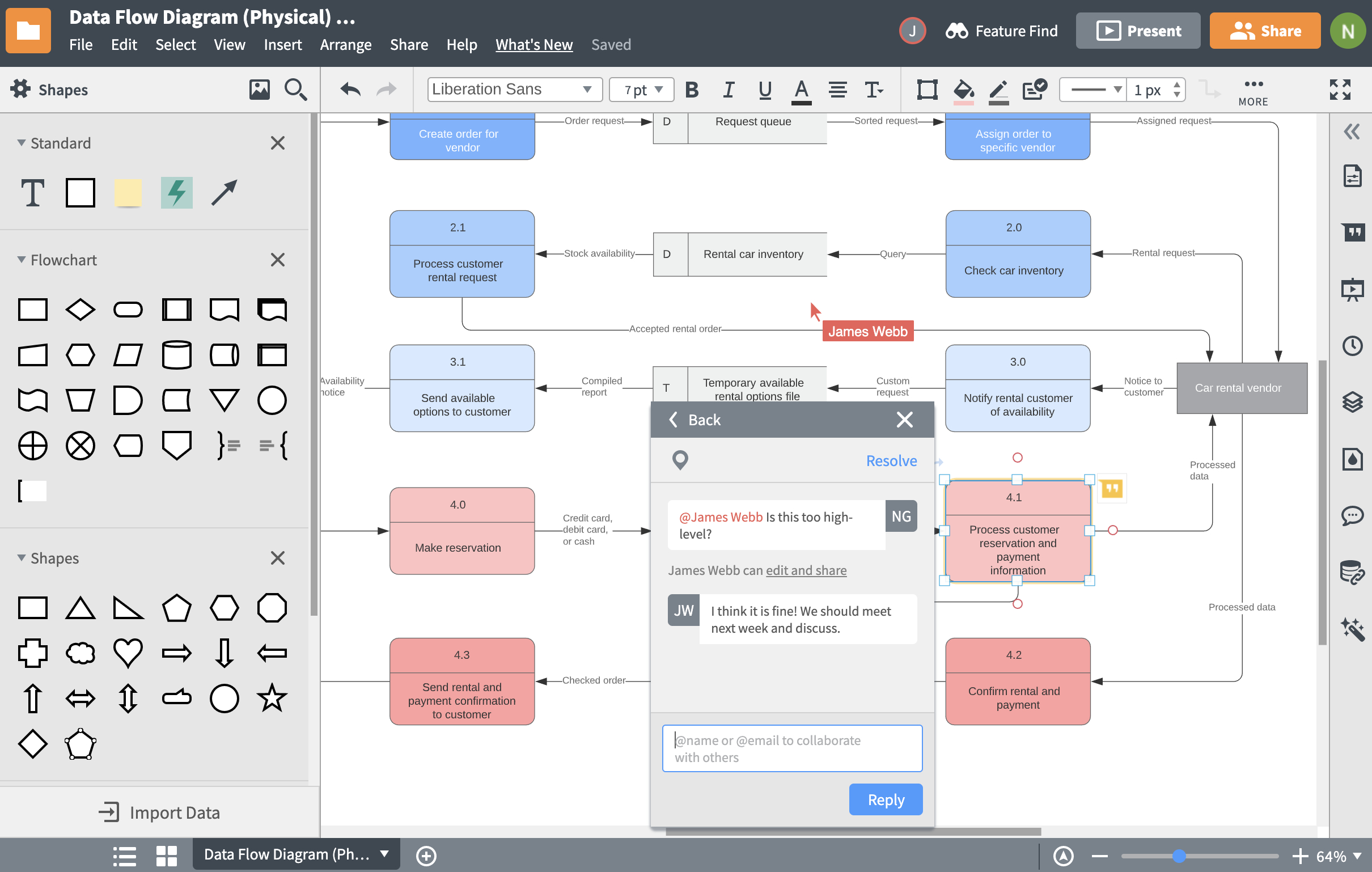Click the image insert icon in toolbar
The height and width of the screenshot is (872, 1372).
click(257, 90)
